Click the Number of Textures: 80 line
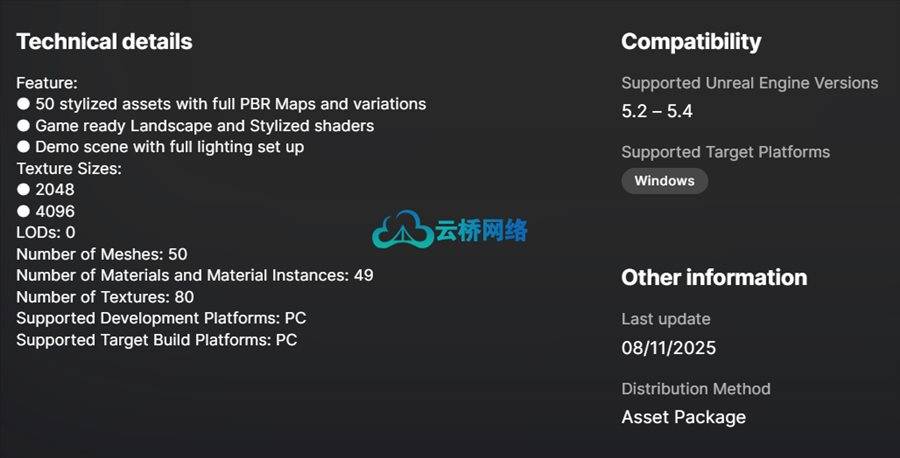900x458 pixels. pos(105,297)
